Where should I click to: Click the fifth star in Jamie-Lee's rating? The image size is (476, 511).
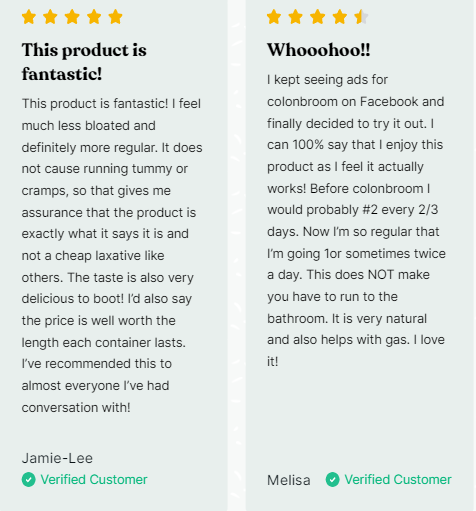tap(115, 17)
